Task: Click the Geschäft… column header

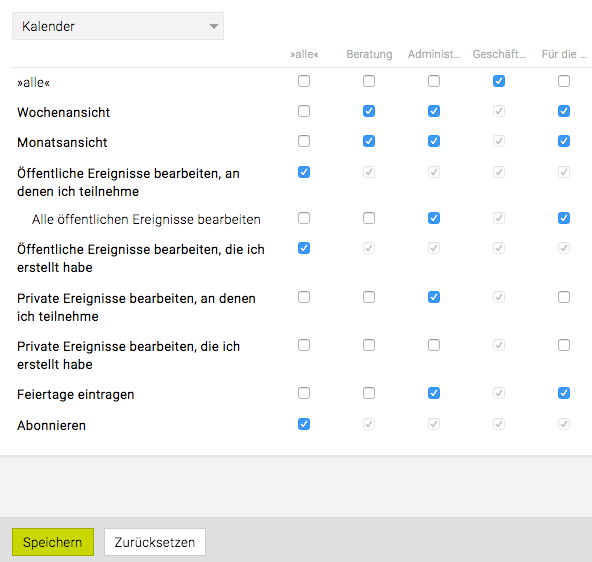Action: pos(499,54)
